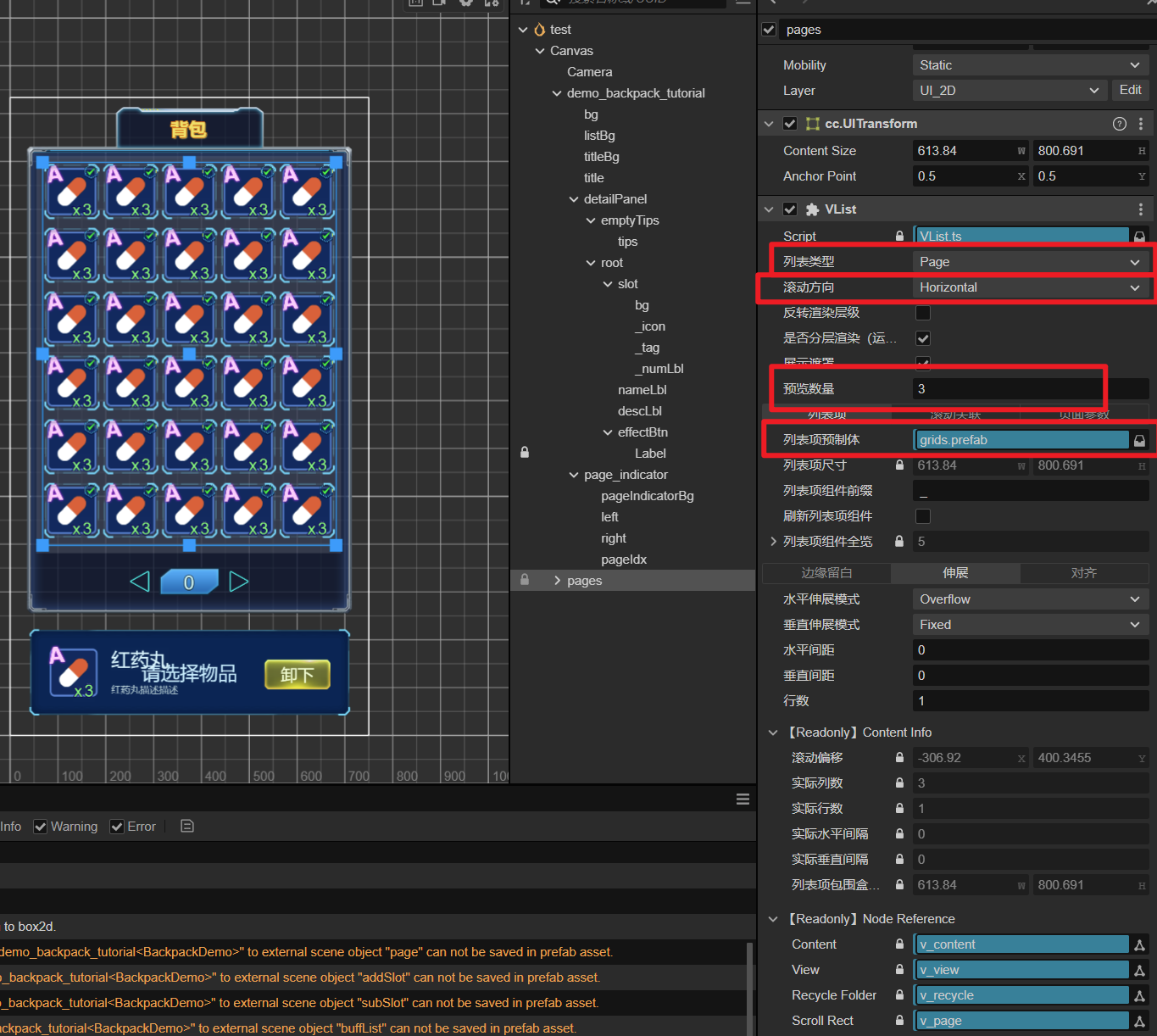Click the lock icon on the pages node row
The width and height of the screenshot is (1157, 1036).
[x=525, y=580]
